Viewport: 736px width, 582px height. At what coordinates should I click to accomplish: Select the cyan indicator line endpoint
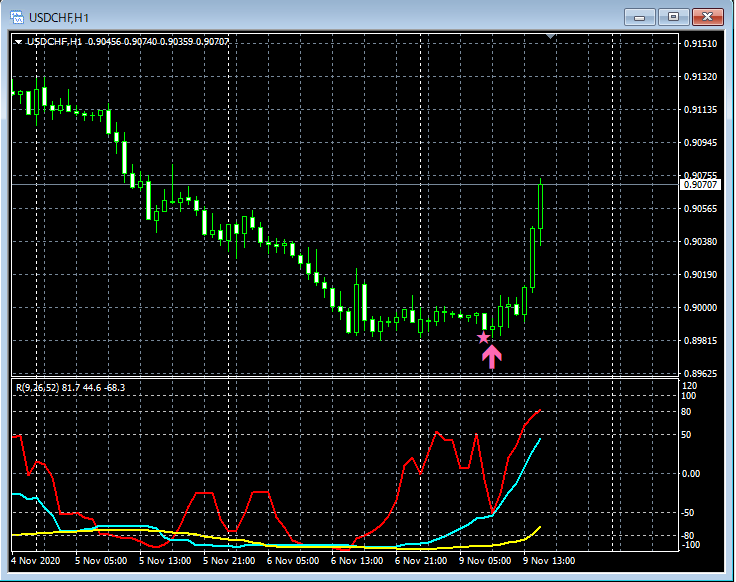(x=540, y=439)
